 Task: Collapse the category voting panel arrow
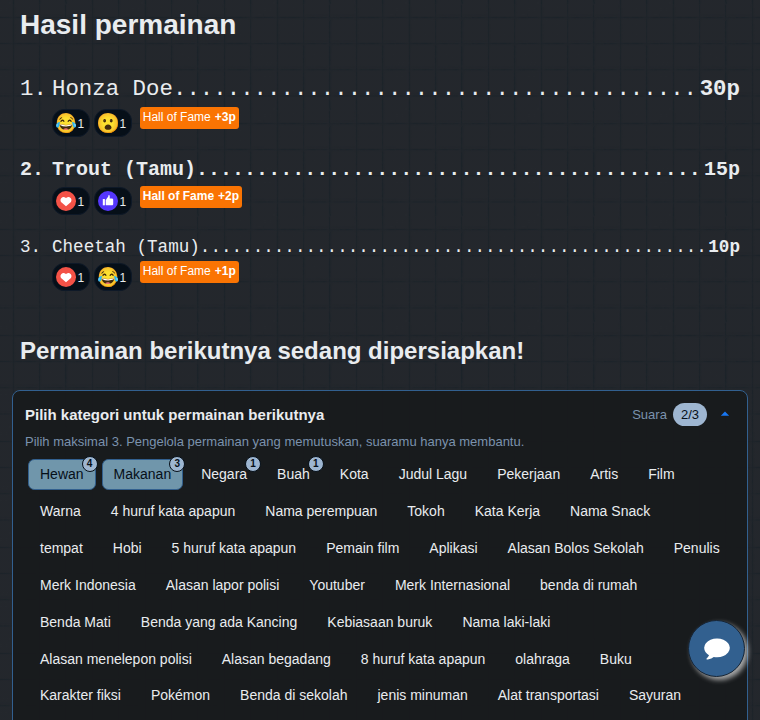[x=725, y=415]
